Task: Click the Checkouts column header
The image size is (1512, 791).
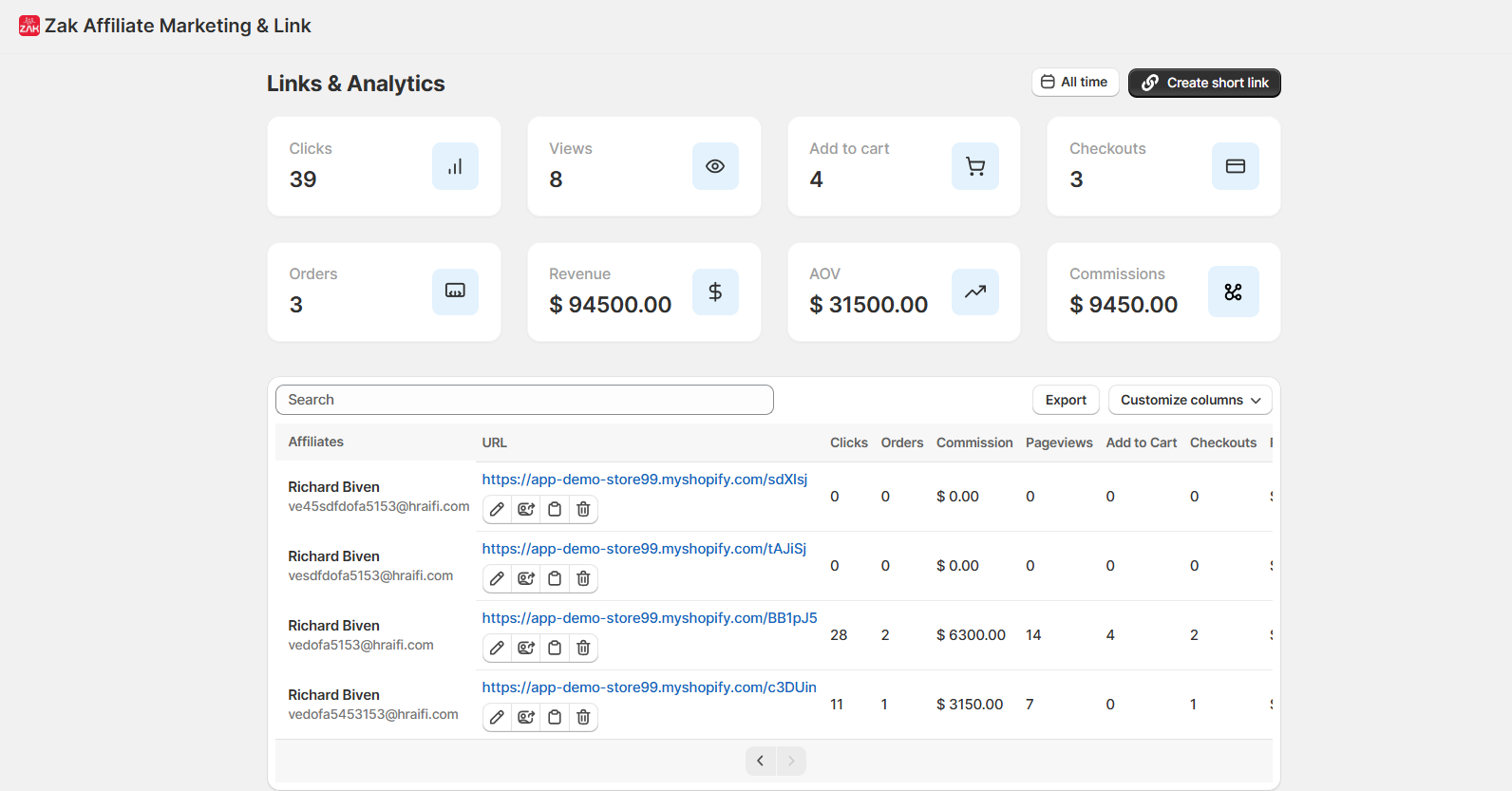Action: click(x=1223, y=443)
